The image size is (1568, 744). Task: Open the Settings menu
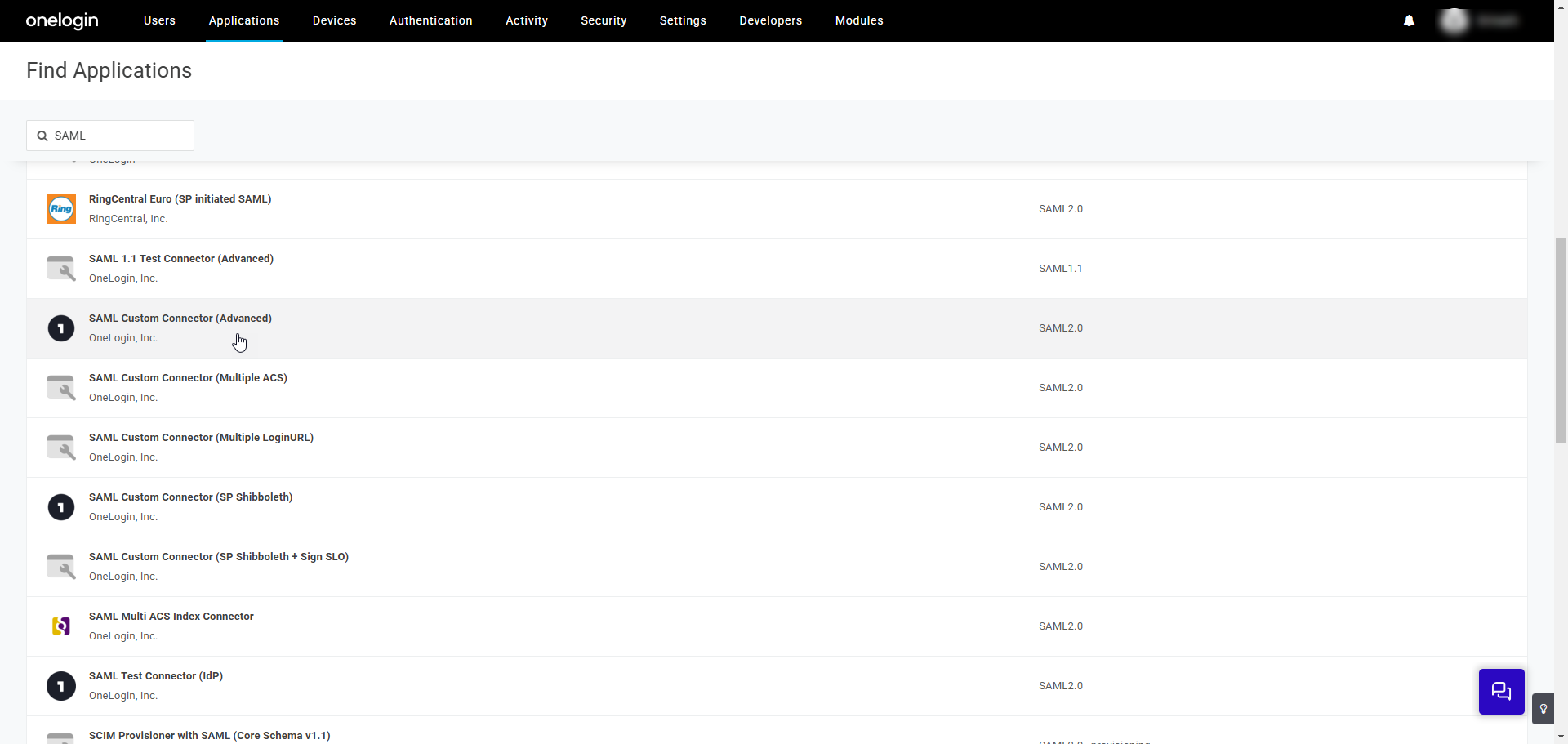click(x=683, y=20)
